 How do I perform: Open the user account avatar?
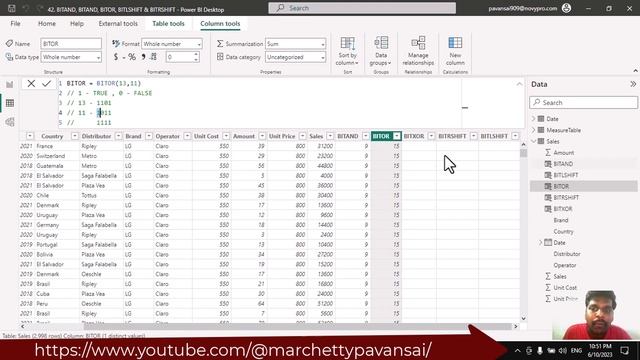[x=566, y=8]
